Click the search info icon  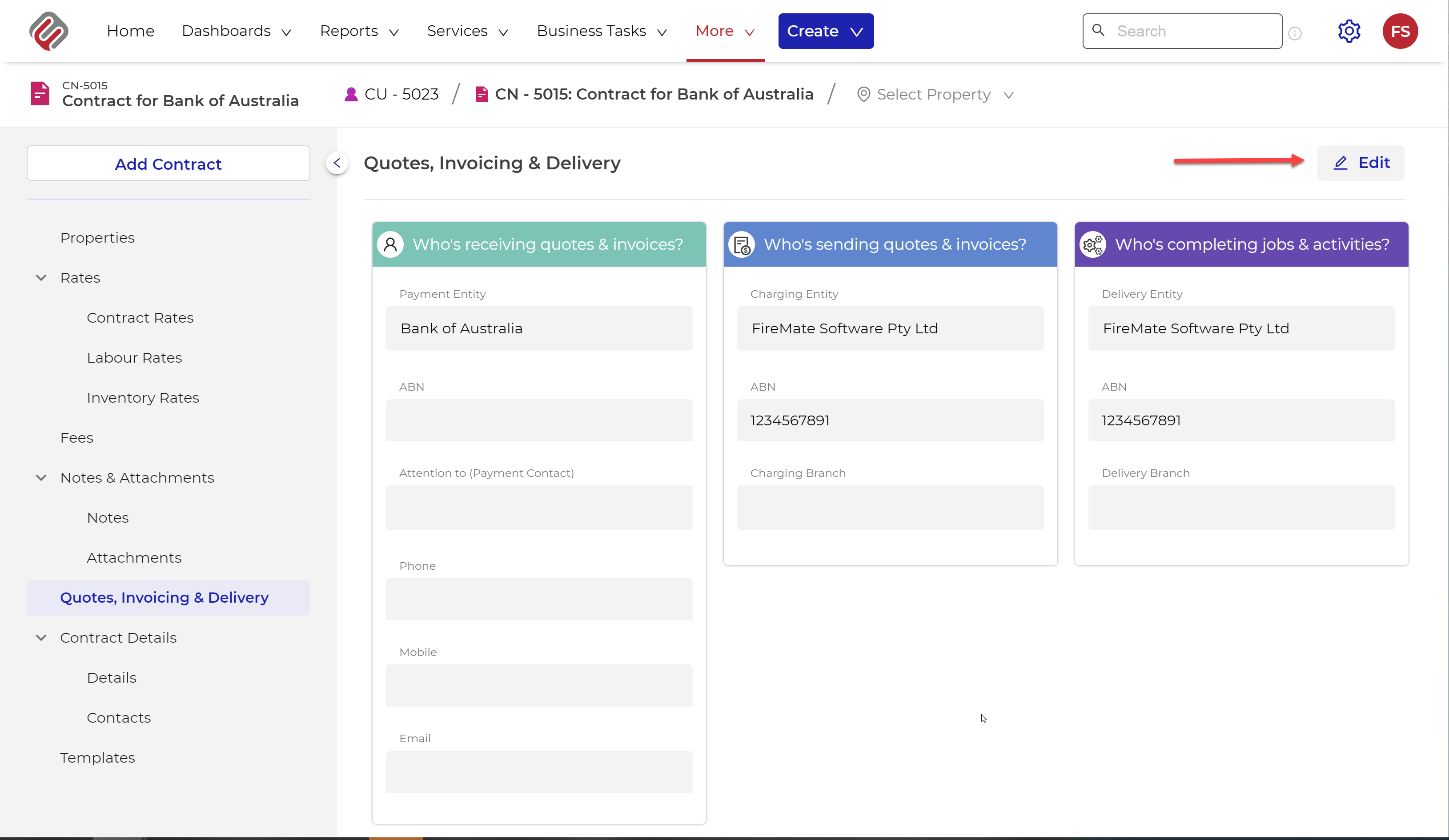coord(1295,33)
